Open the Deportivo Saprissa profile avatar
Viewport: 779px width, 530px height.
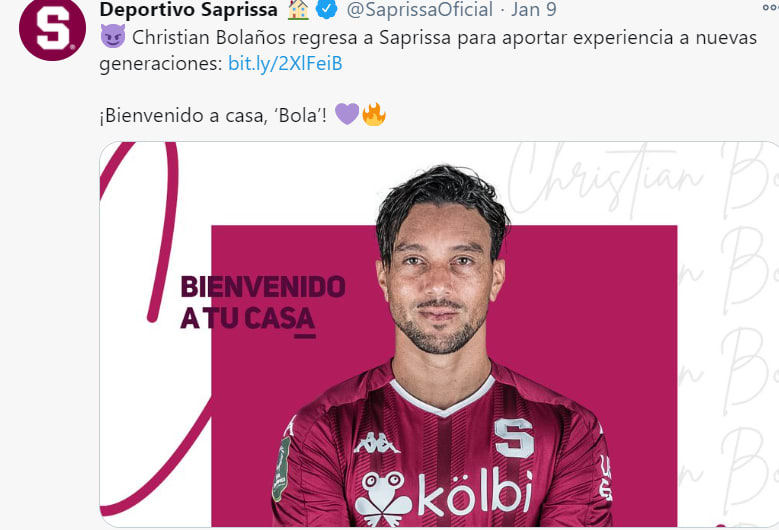point(52,28)
